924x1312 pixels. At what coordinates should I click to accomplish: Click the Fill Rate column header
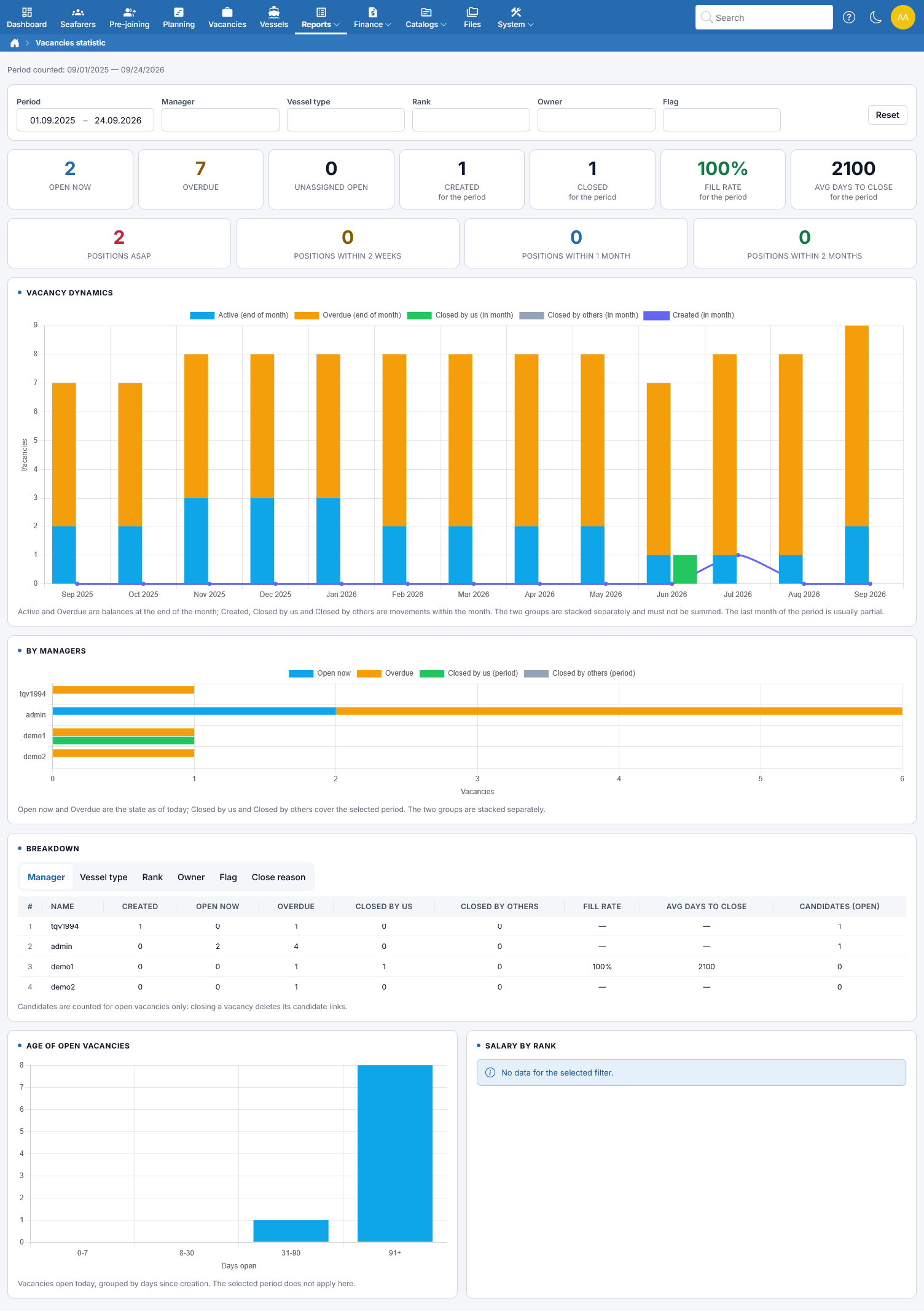pos(602,907)
